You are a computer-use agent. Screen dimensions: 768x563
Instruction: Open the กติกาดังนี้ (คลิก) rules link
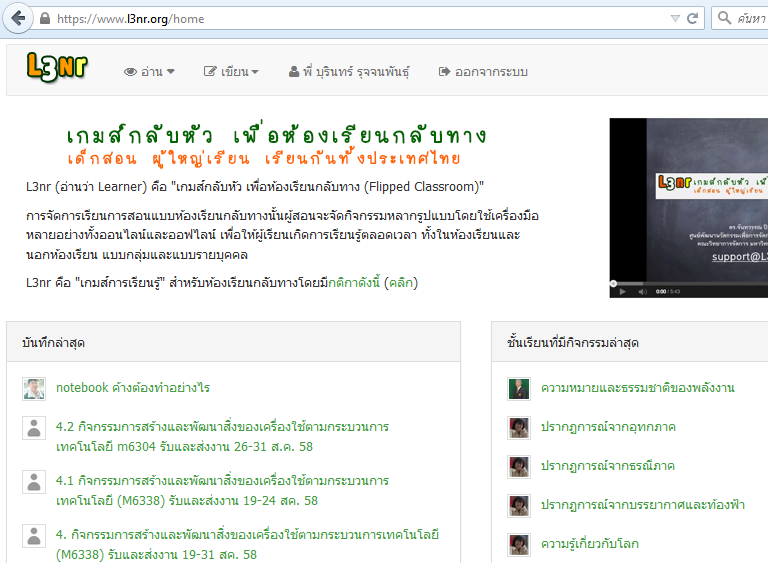point(373,283)
